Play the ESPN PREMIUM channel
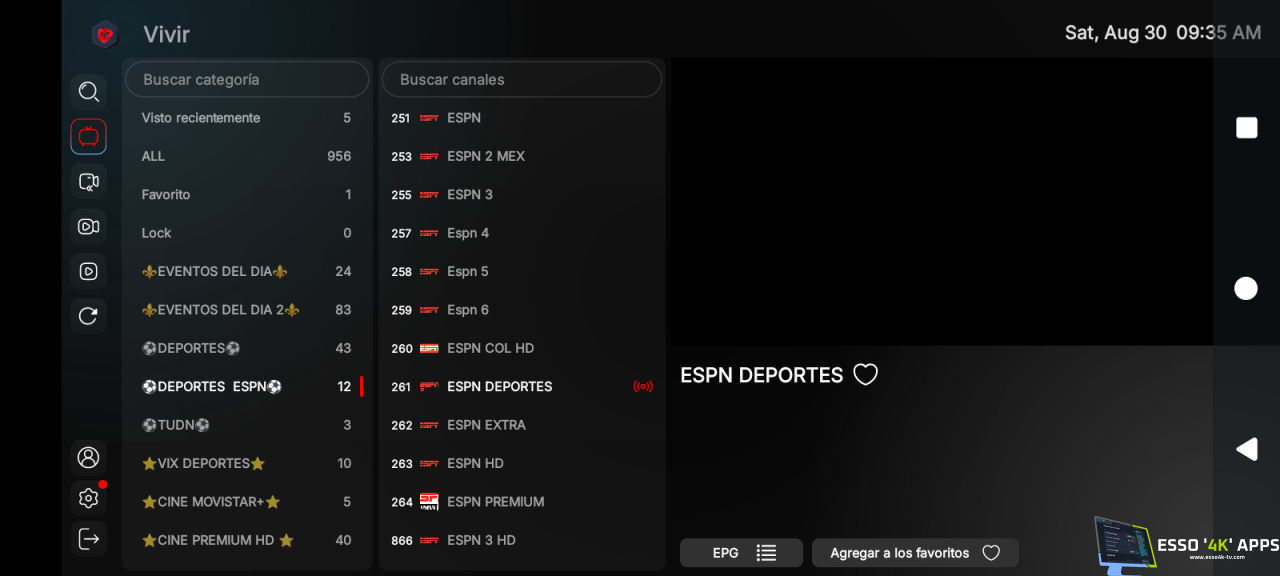This screenshot has height=576, width=1280. point(495,502)
